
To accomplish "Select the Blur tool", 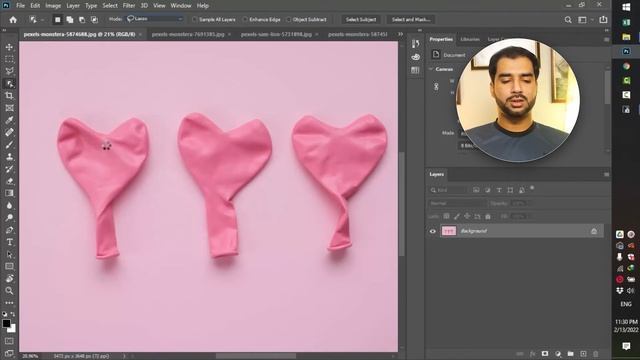I will click(9, 205).
